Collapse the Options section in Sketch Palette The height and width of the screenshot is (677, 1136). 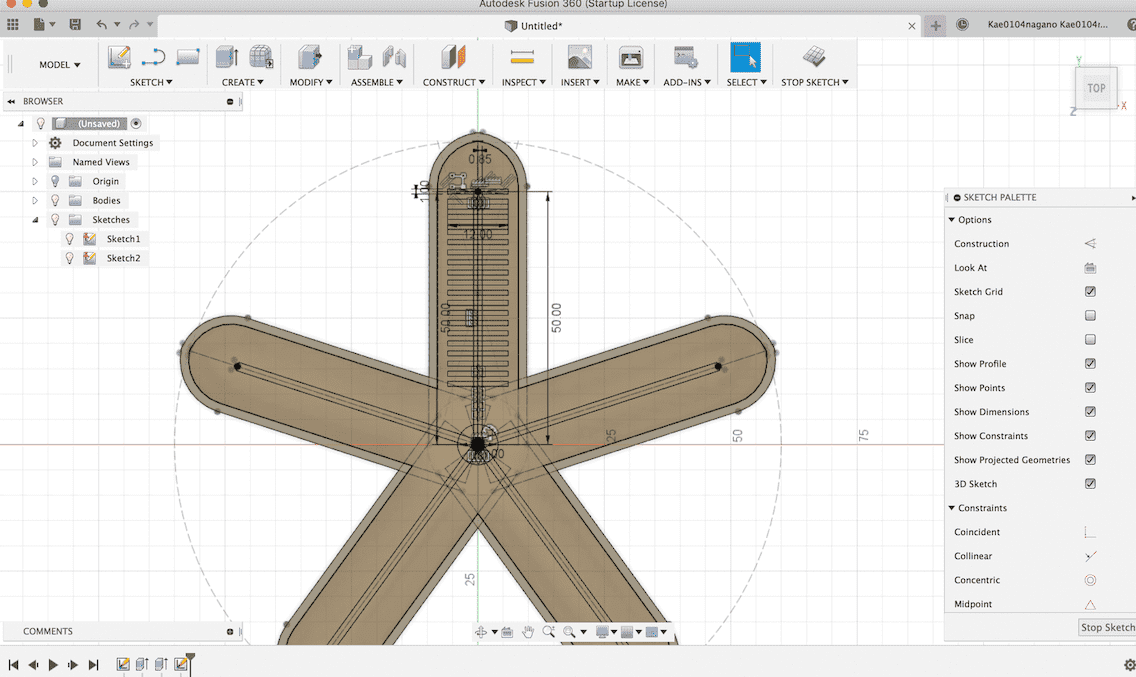(x=952, y=220)
